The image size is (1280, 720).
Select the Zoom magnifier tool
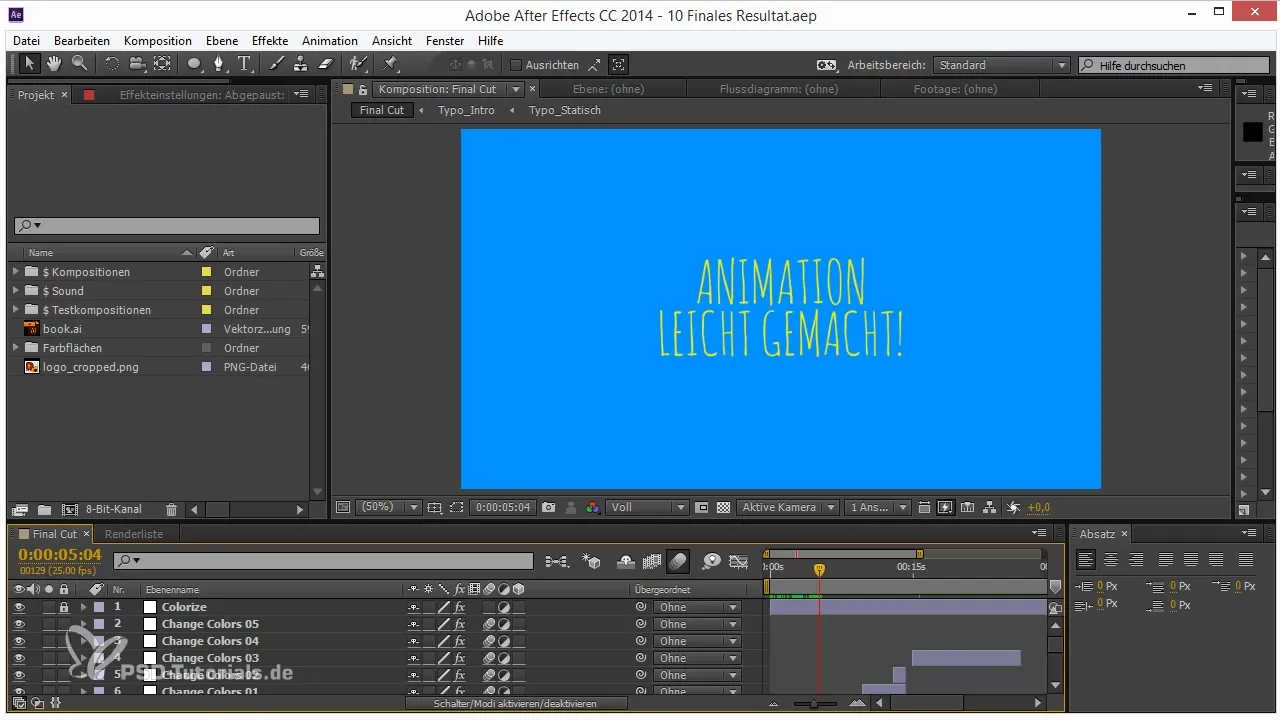pos(78,64)
